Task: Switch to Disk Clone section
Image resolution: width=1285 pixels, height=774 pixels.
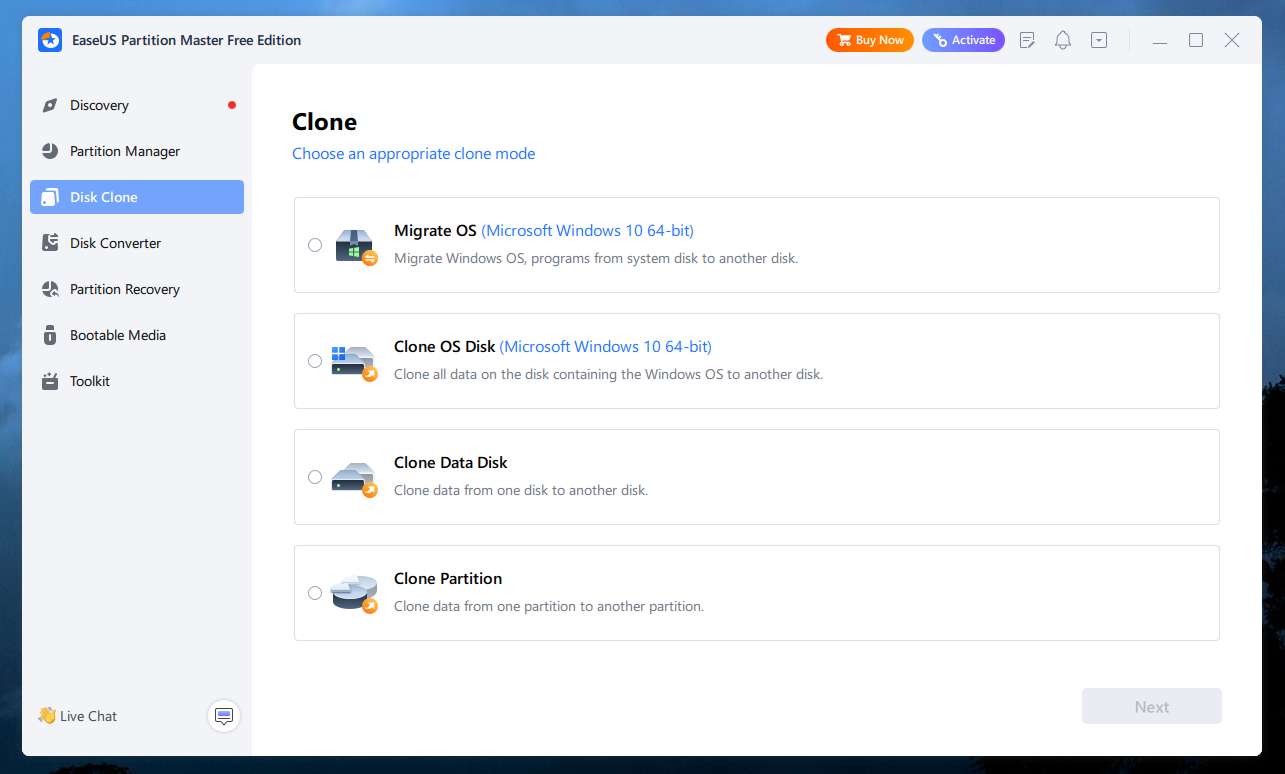Action: [137, 197]
